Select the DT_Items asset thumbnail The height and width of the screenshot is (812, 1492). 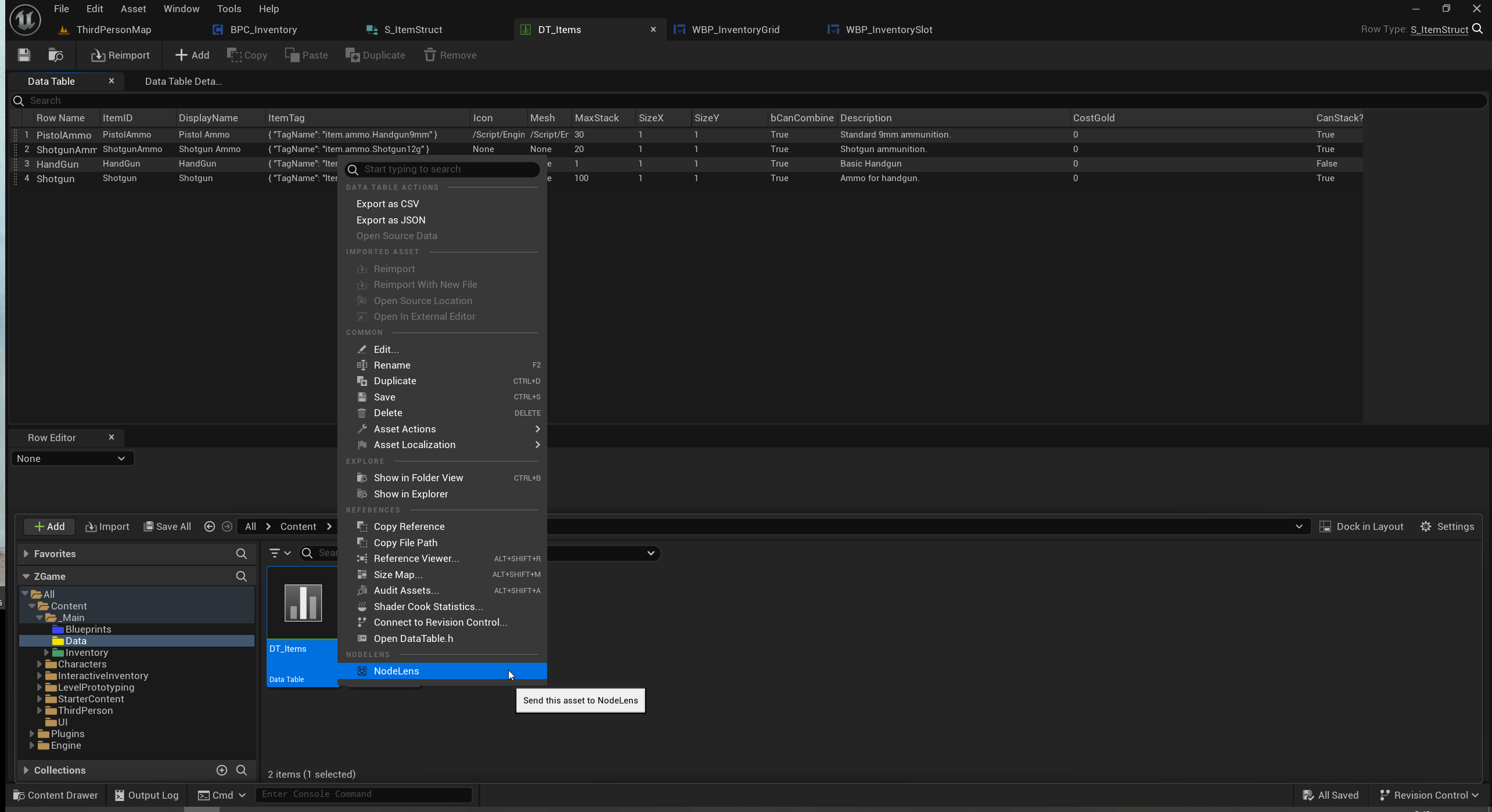(x=303, y=602)
